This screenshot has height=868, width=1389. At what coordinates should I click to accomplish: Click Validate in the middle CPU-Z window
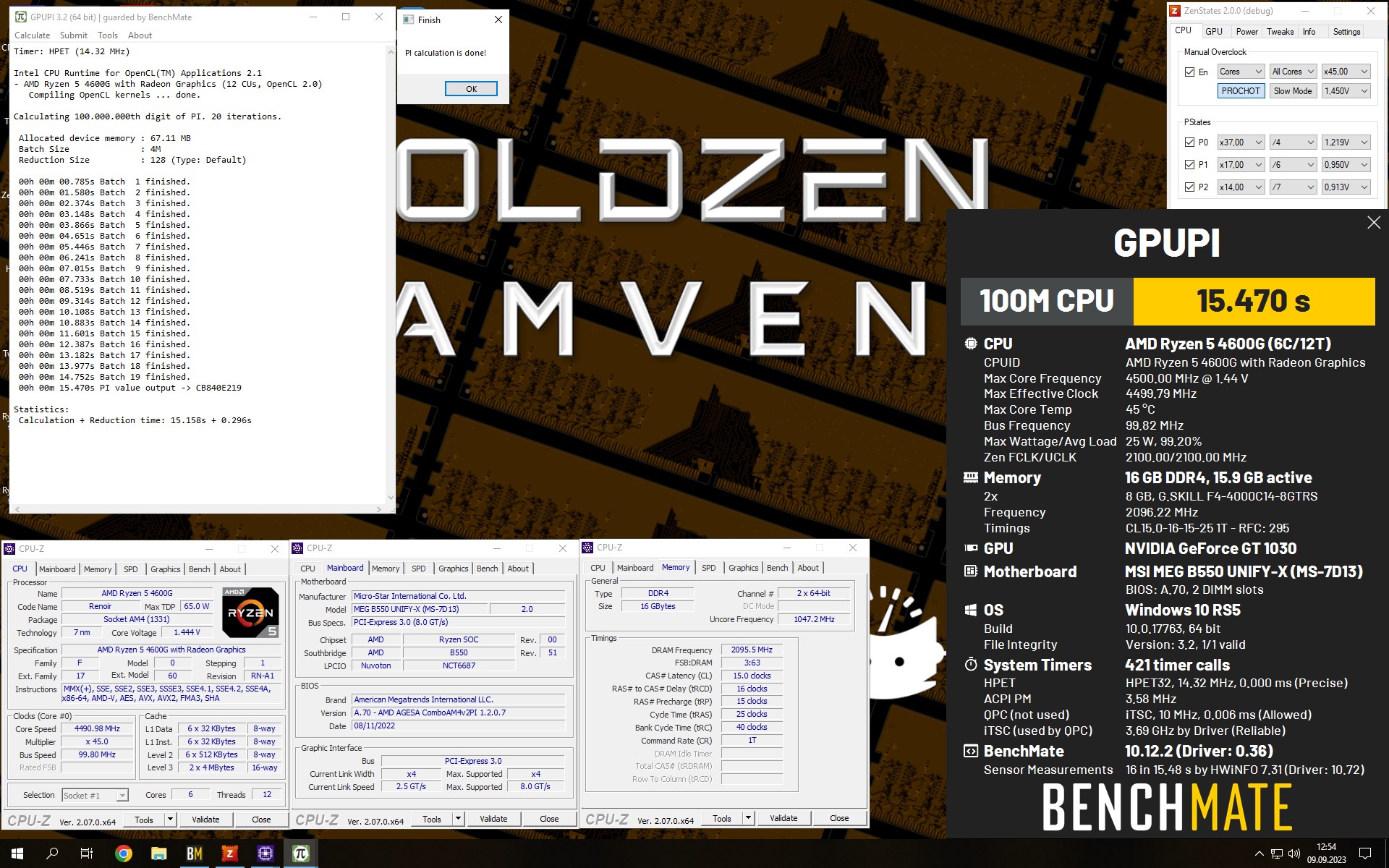coord(493,819)
